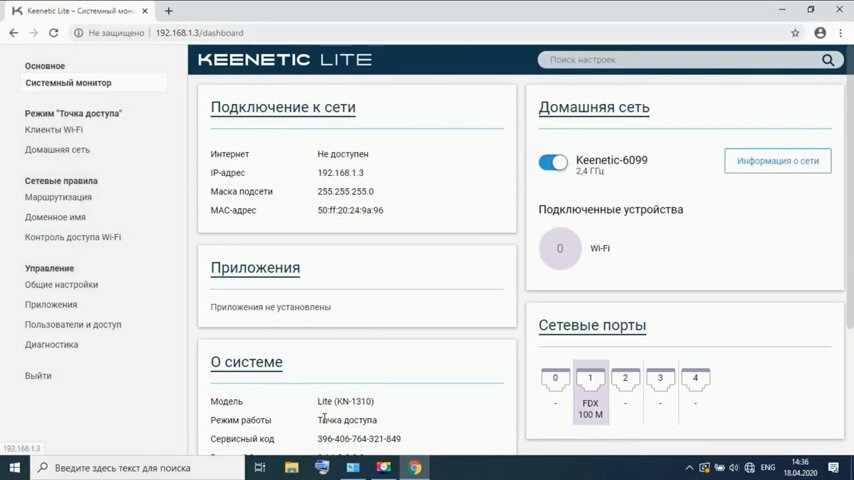Click 'Выйти' to log out
Image resolution: width=854 pixels, height=480 pixels.
[x=38, y=375]
